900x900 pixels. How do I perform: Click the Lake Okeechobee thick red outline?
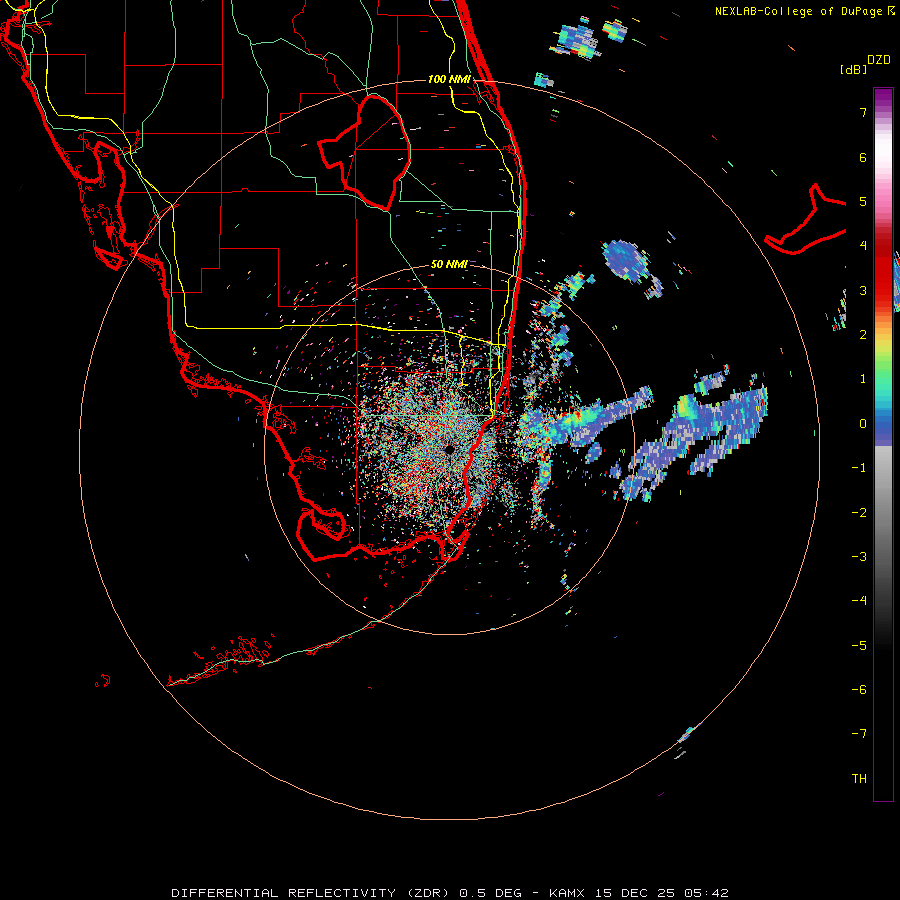pos(364,153)
